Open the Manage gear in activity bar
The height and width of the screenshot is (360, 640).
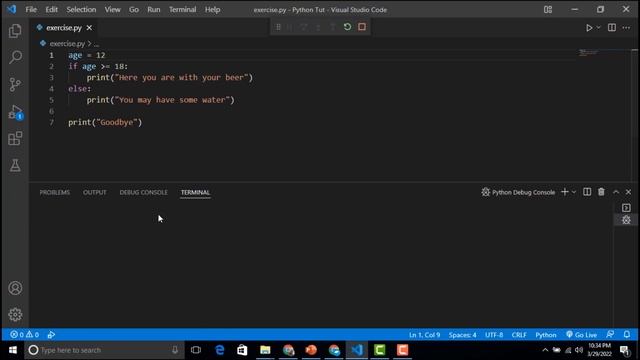[15, 314]
